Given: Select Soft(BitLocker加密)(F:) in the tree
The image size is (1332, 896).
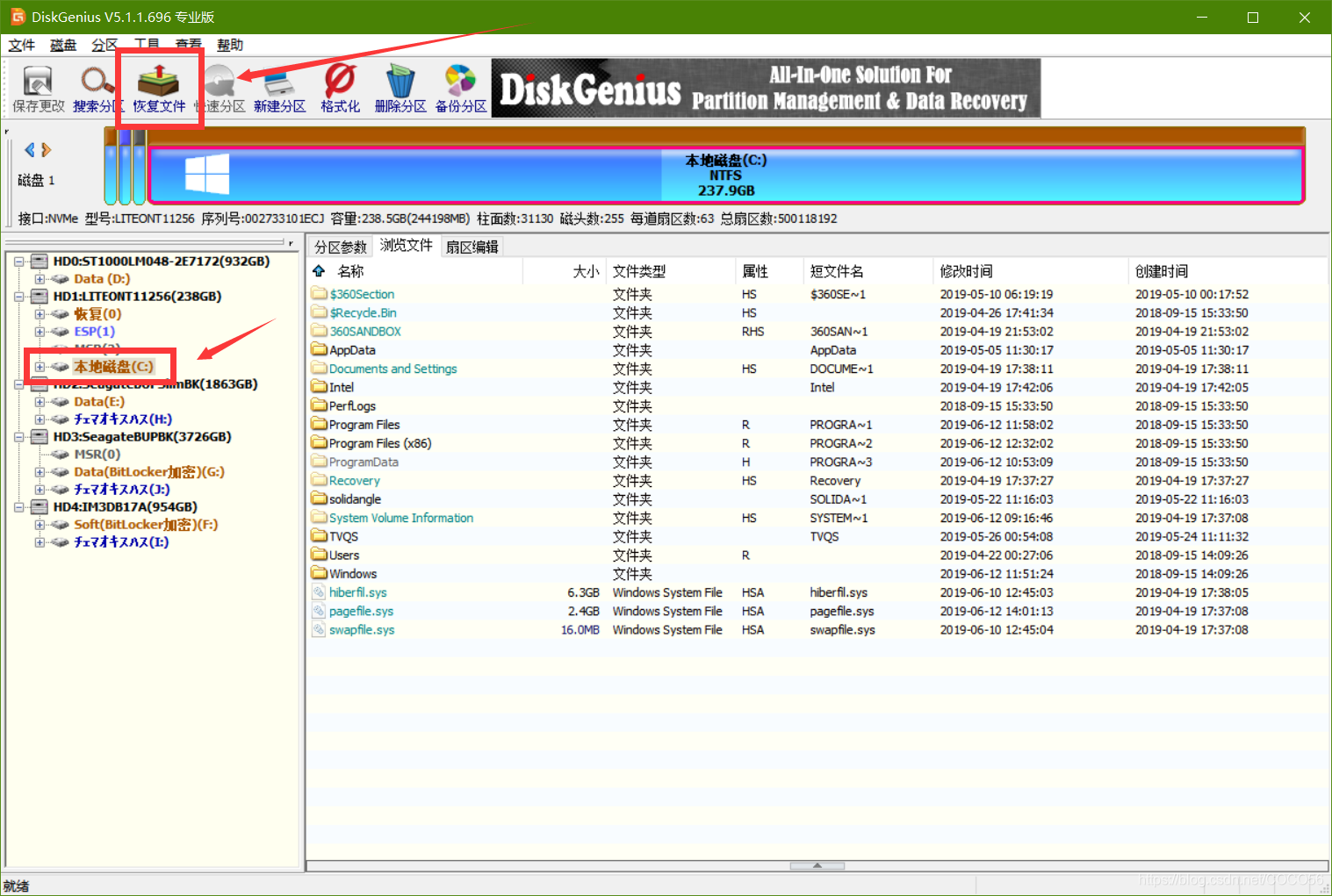Looking at the screenshot, I should [146, 524].
